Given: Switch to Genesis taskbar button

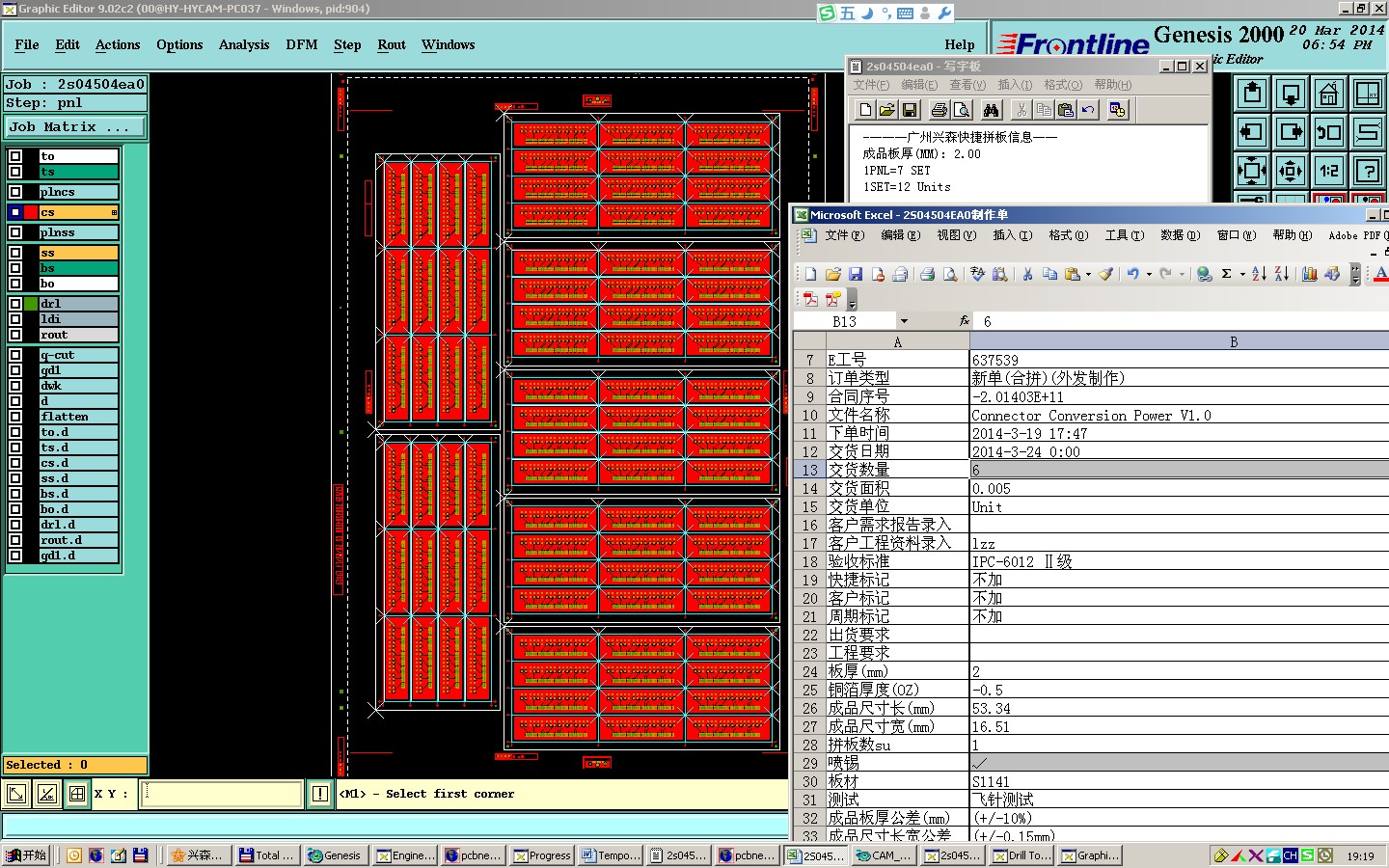Looking at the screenshot, I should pyautogui.click(x=335, y=855).
